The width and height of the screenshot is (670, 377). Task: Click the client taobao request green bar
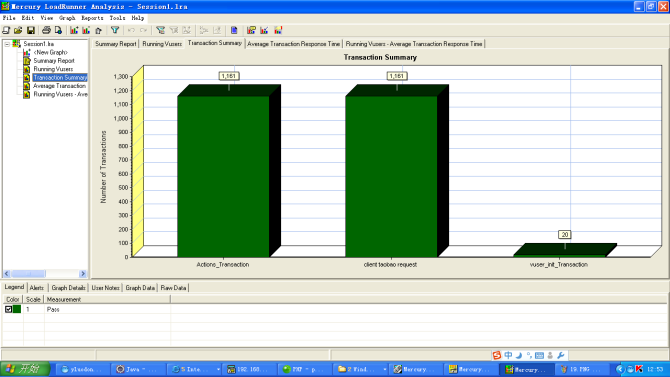(391, 176)
